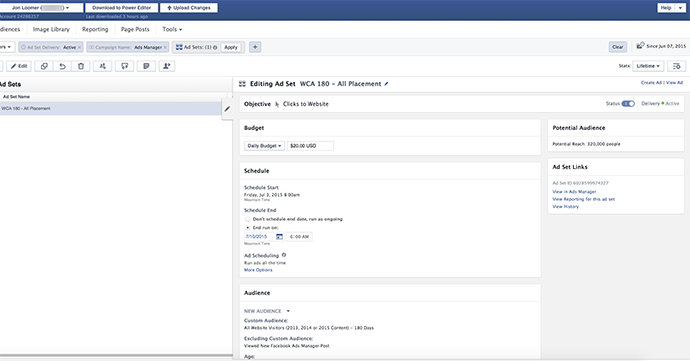Click the Potential Reach 320,000 people text
690x361 pixels.
point(586,144)
